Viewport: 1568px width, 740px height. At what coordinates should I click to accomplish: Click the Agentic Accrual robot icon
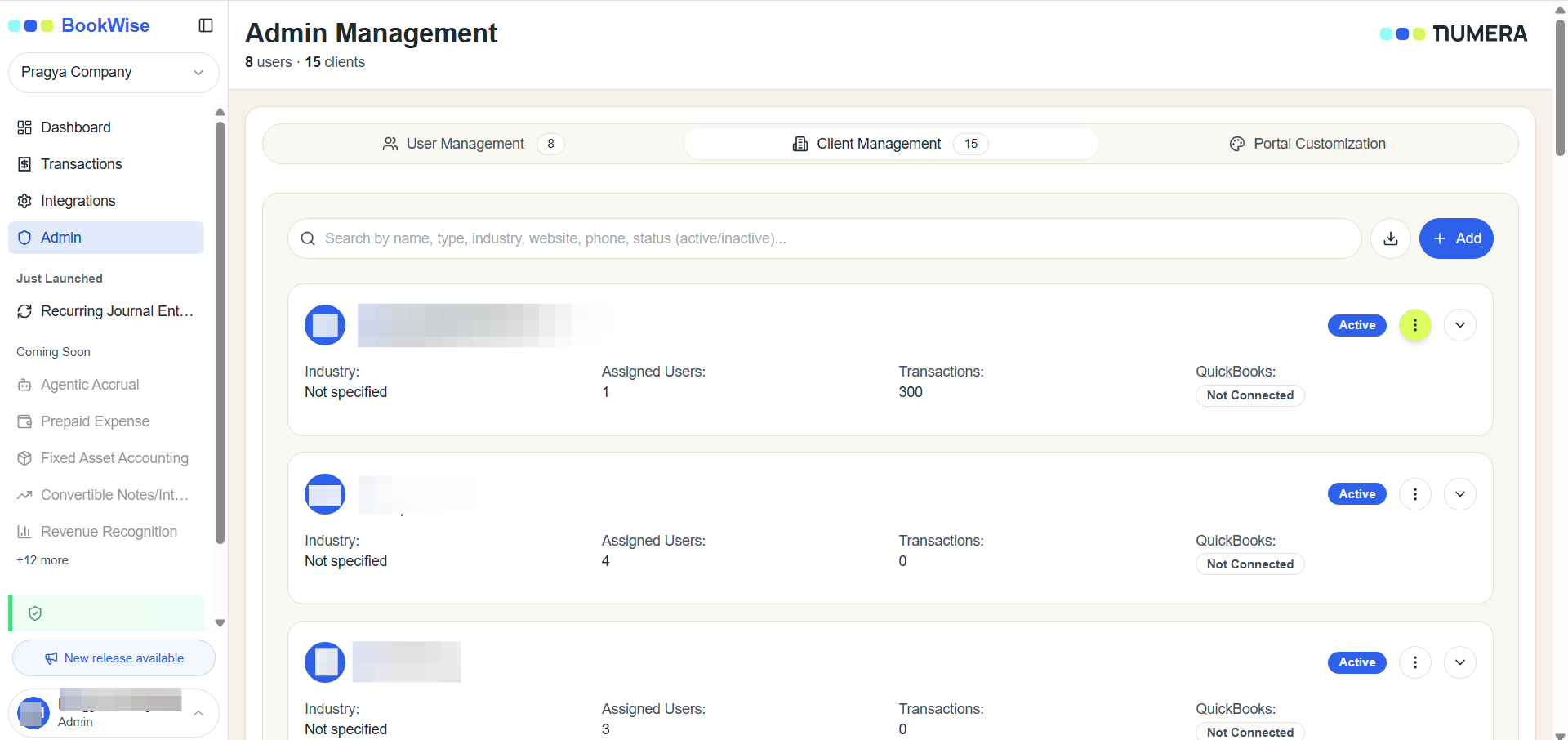[24, 385]
